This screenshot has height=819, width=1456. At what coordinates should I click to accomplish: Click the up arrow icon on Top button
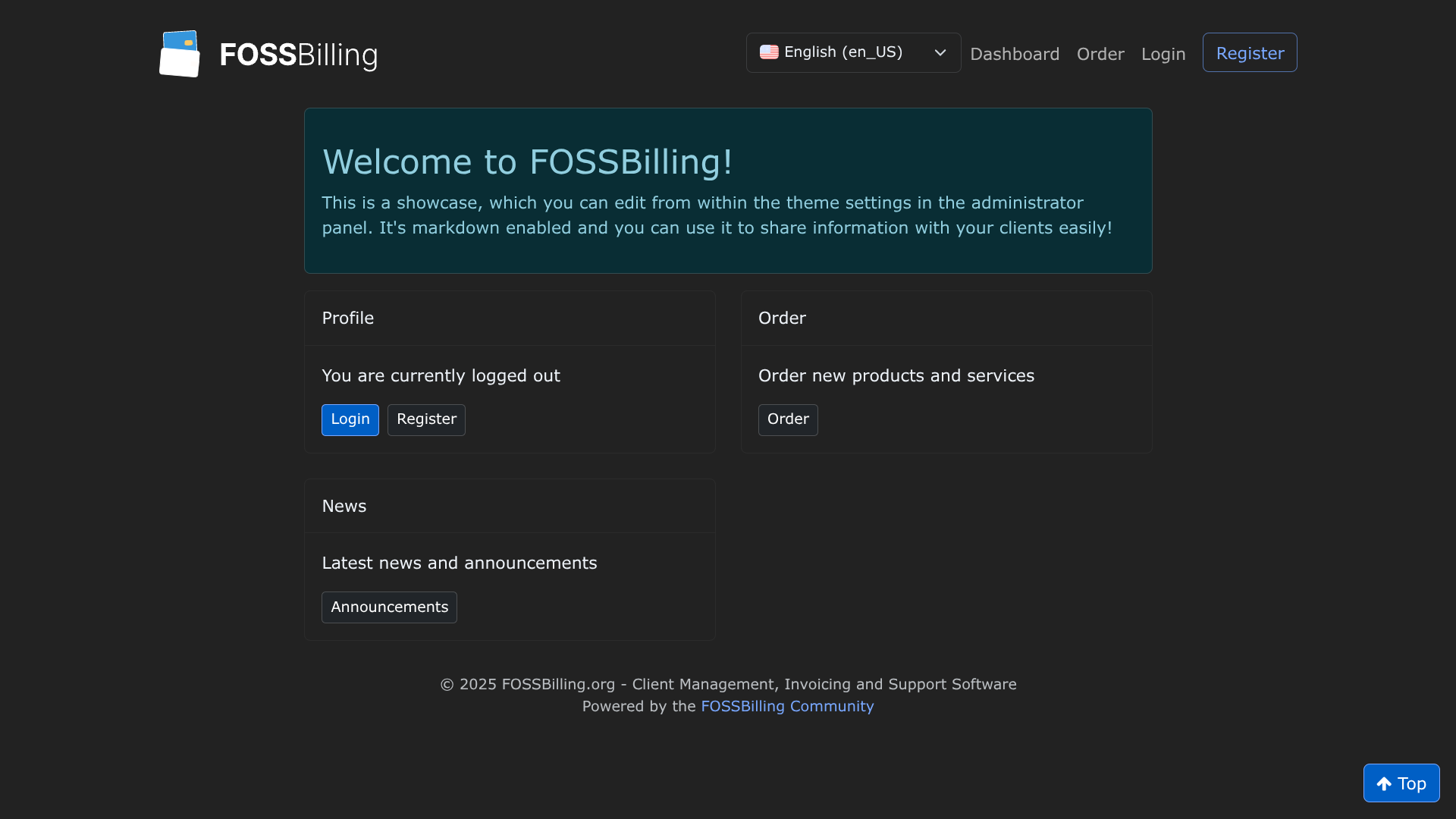coord(1384,784)
